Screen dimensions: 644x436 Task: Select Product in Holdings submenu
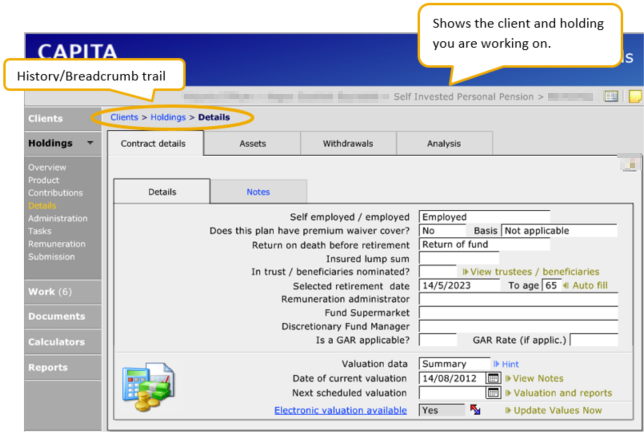tap(44, 180)
